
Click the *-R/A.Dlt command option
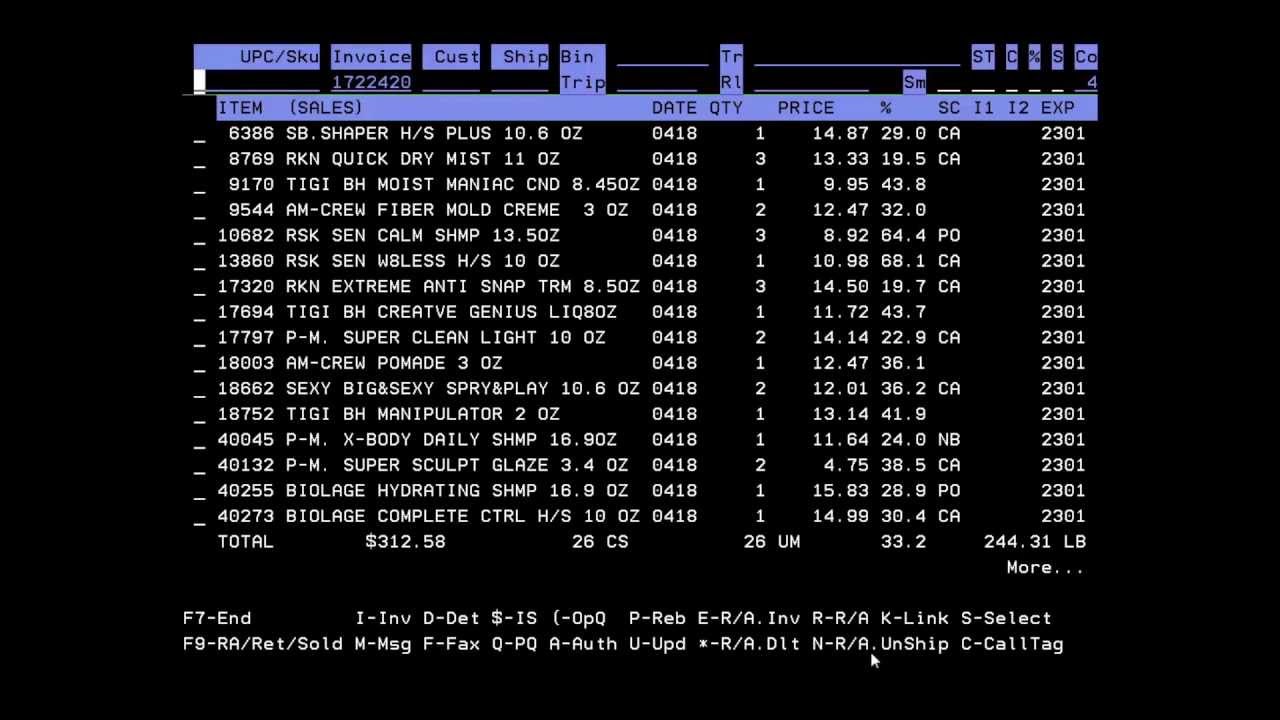tap(748, 644)
